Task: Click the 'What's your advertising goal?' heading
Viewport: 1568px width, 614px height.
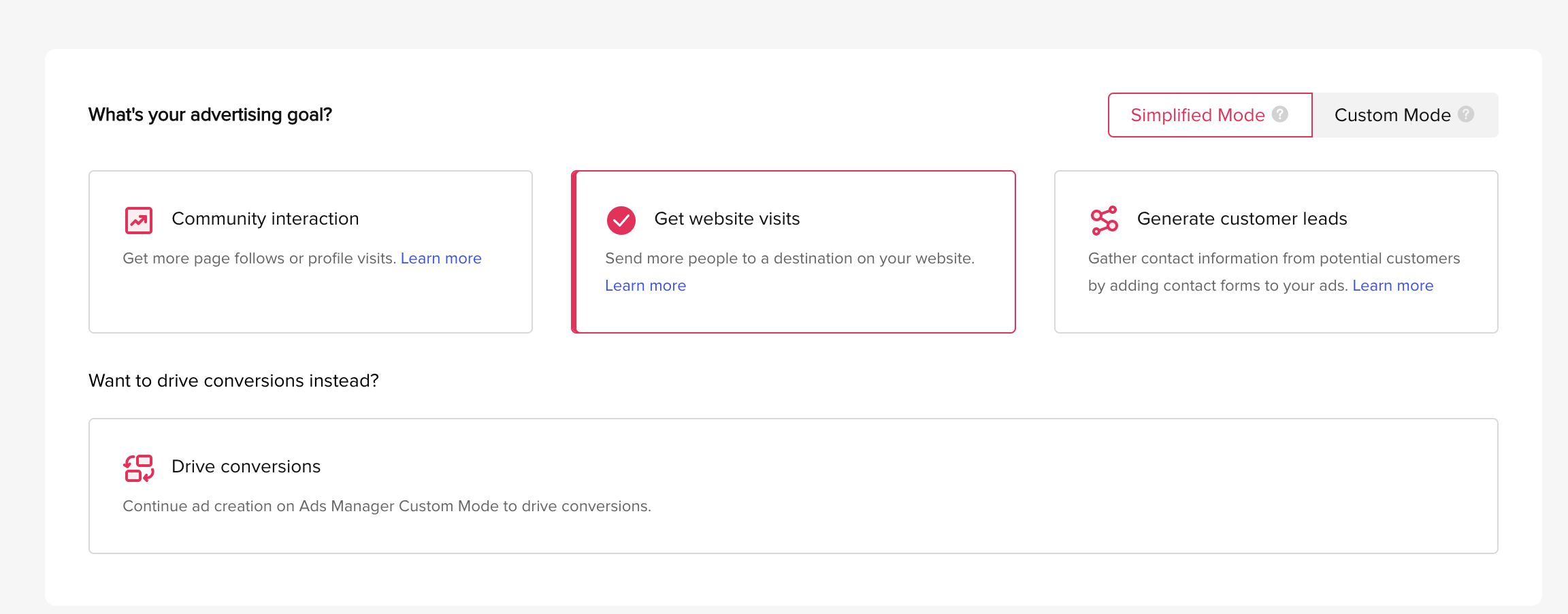Action: [210, 114]
